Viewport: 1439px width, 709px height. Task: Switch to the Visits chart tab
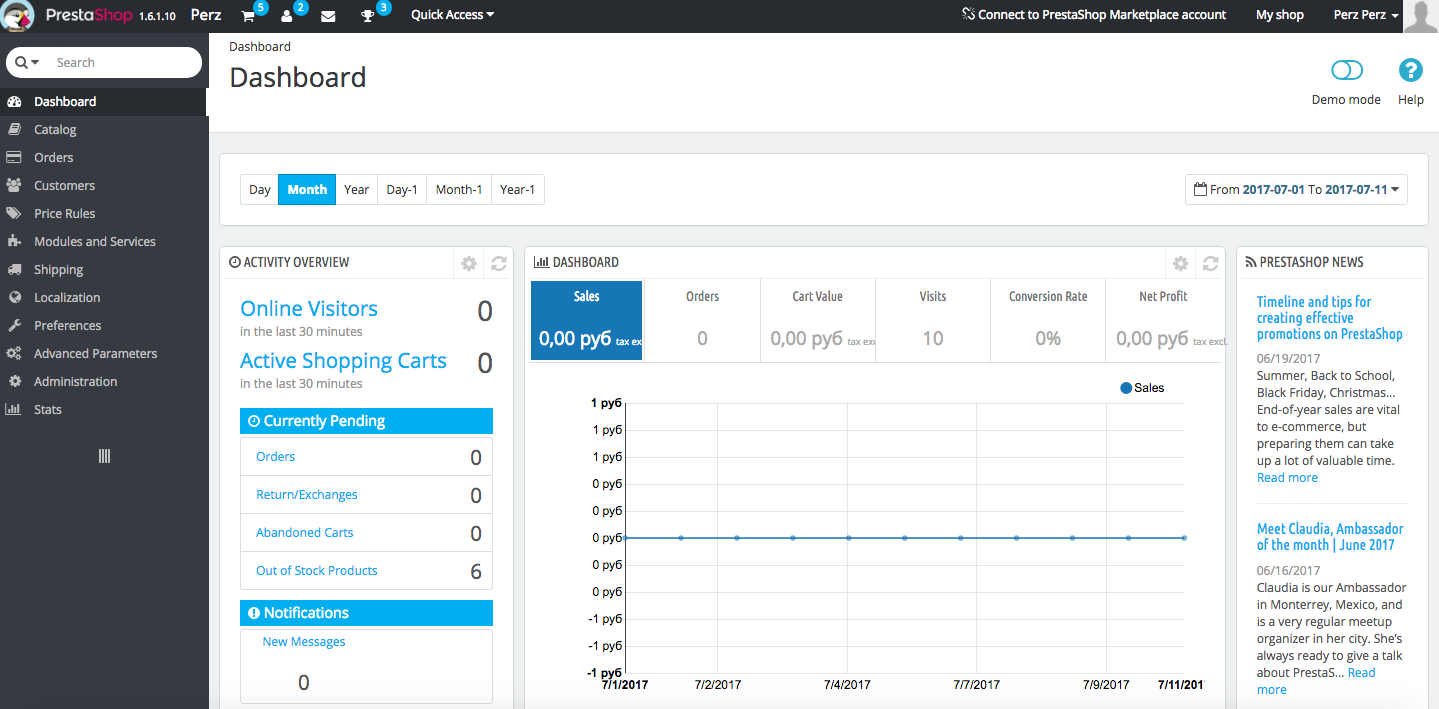click(x=933, y=320)
